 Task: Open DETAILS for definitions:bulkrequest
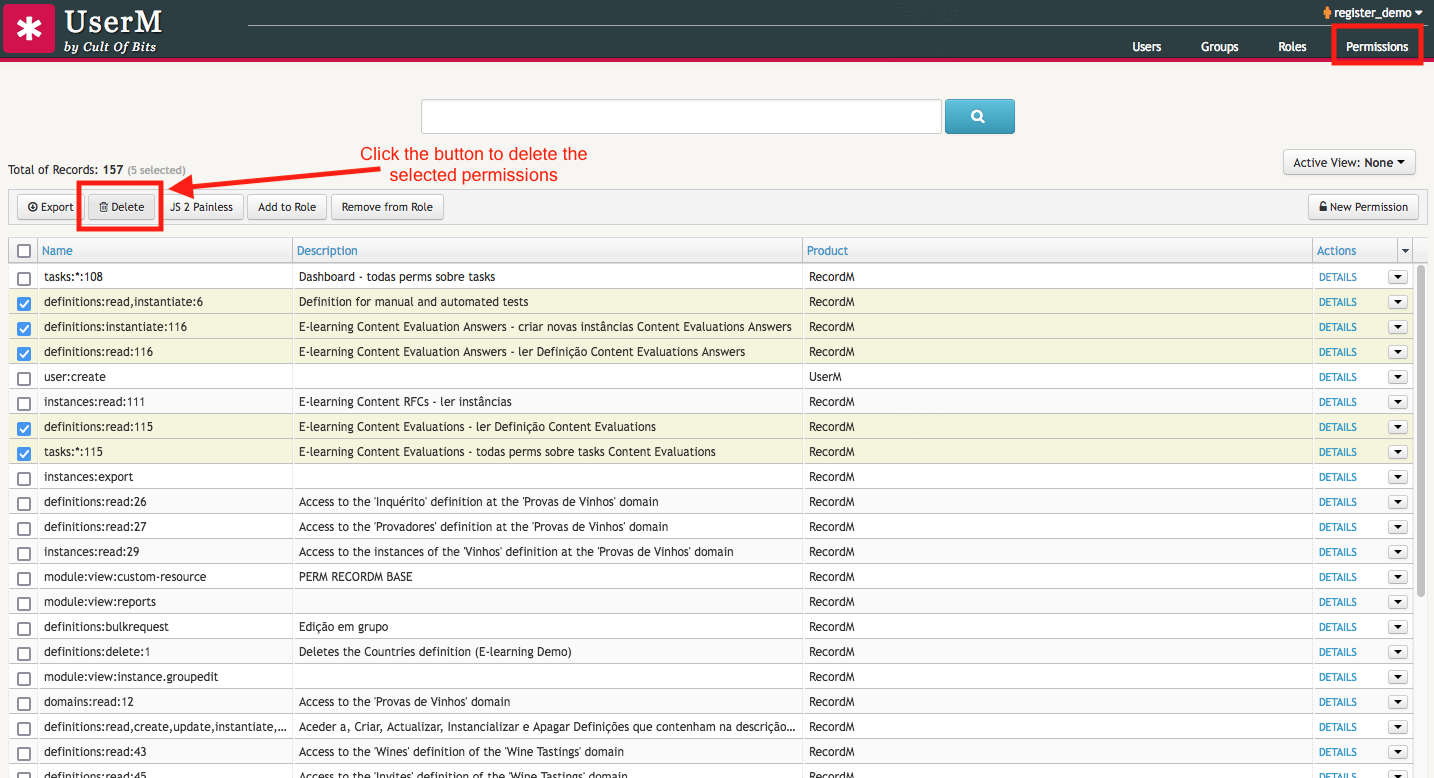[x=1337, y=627]
